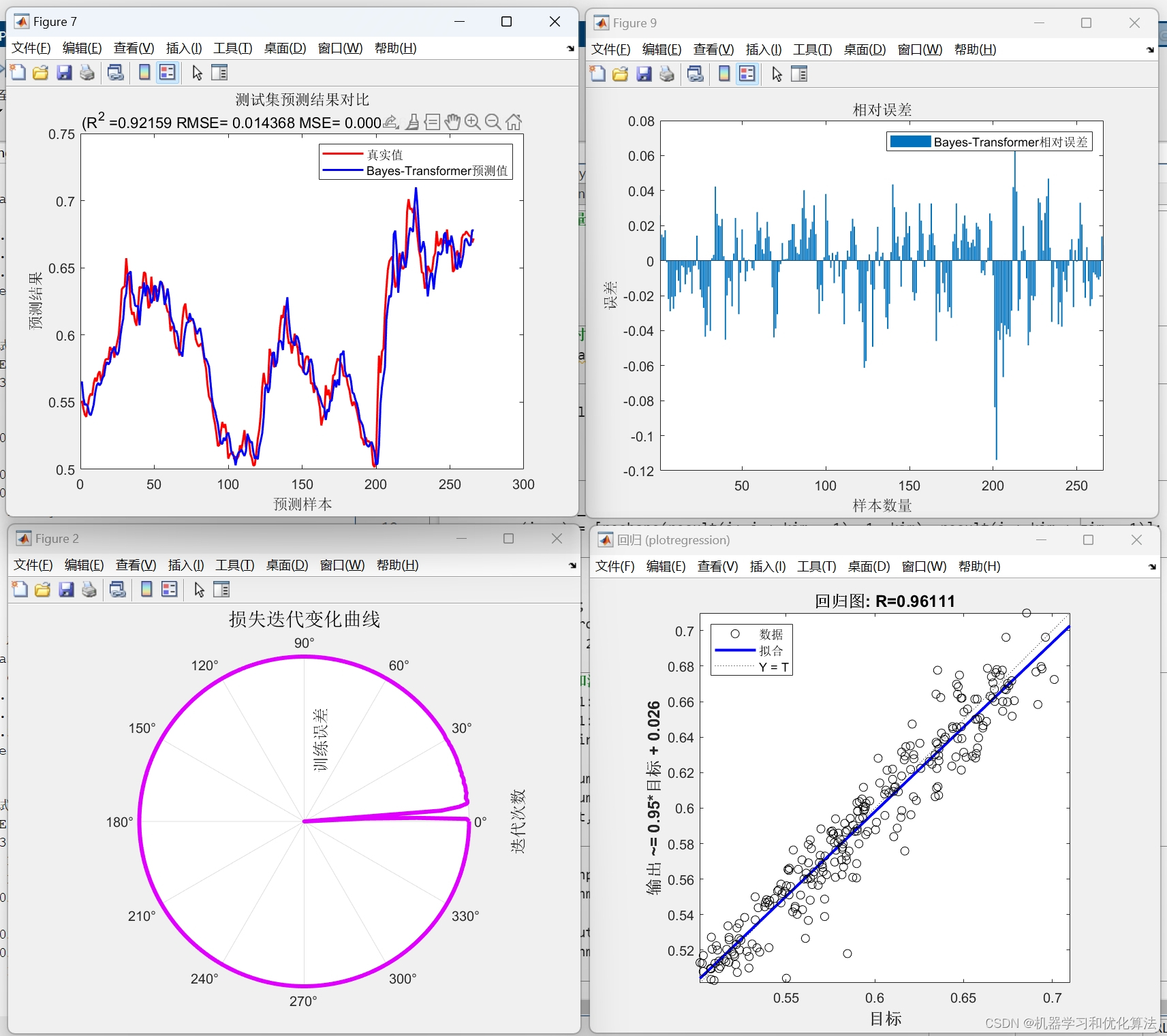Toggle Insert Legend in Figure 2 toolbar

coord(170,589)
